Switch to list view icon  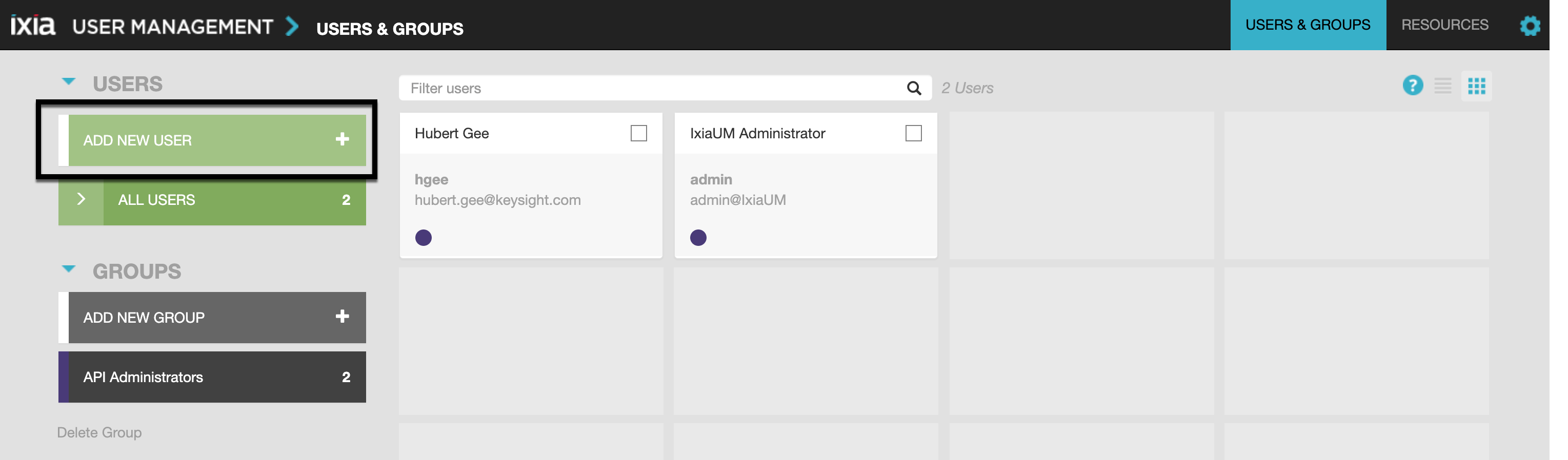(x=1442, y=86)
